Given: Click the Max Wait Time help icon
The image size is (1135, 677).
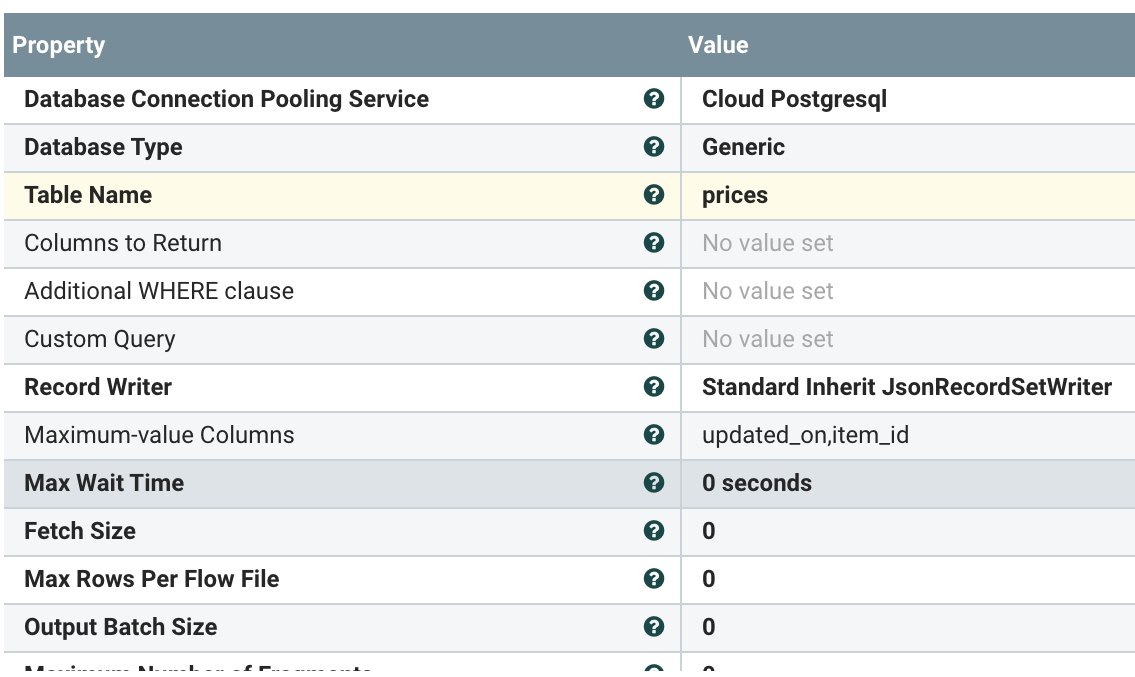Looking at the screenshot, I should tap(654, 483).
